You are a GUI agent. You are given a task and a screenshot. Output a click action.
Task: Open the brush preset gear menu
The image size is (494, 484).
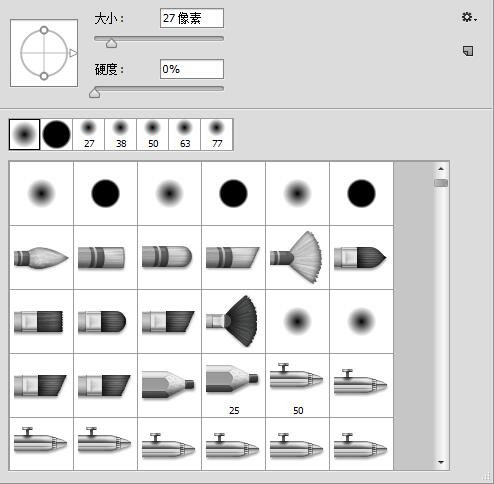point(469,17)
